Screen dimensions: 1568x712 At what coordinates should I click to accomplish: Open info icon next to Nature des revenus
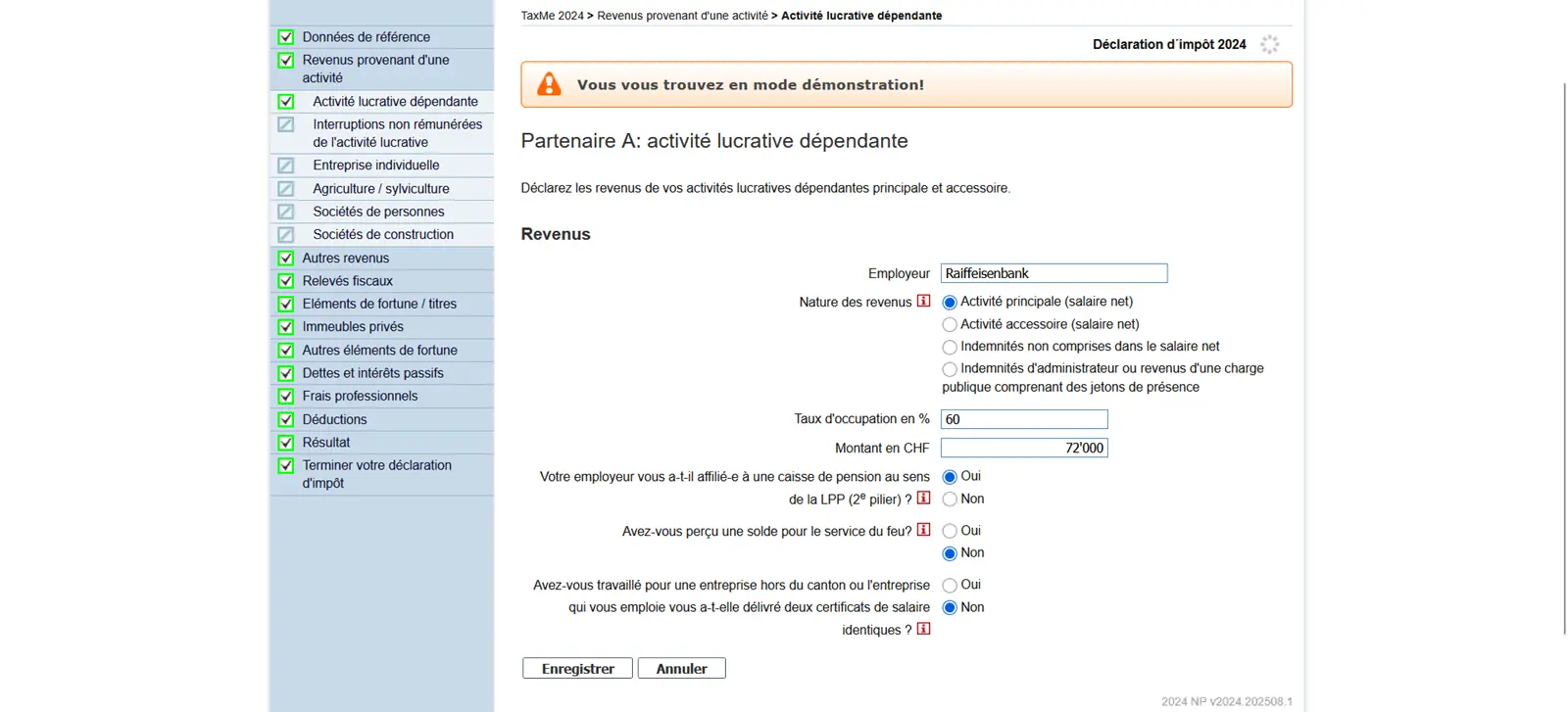pyautogui.click(x=923, y=301)
